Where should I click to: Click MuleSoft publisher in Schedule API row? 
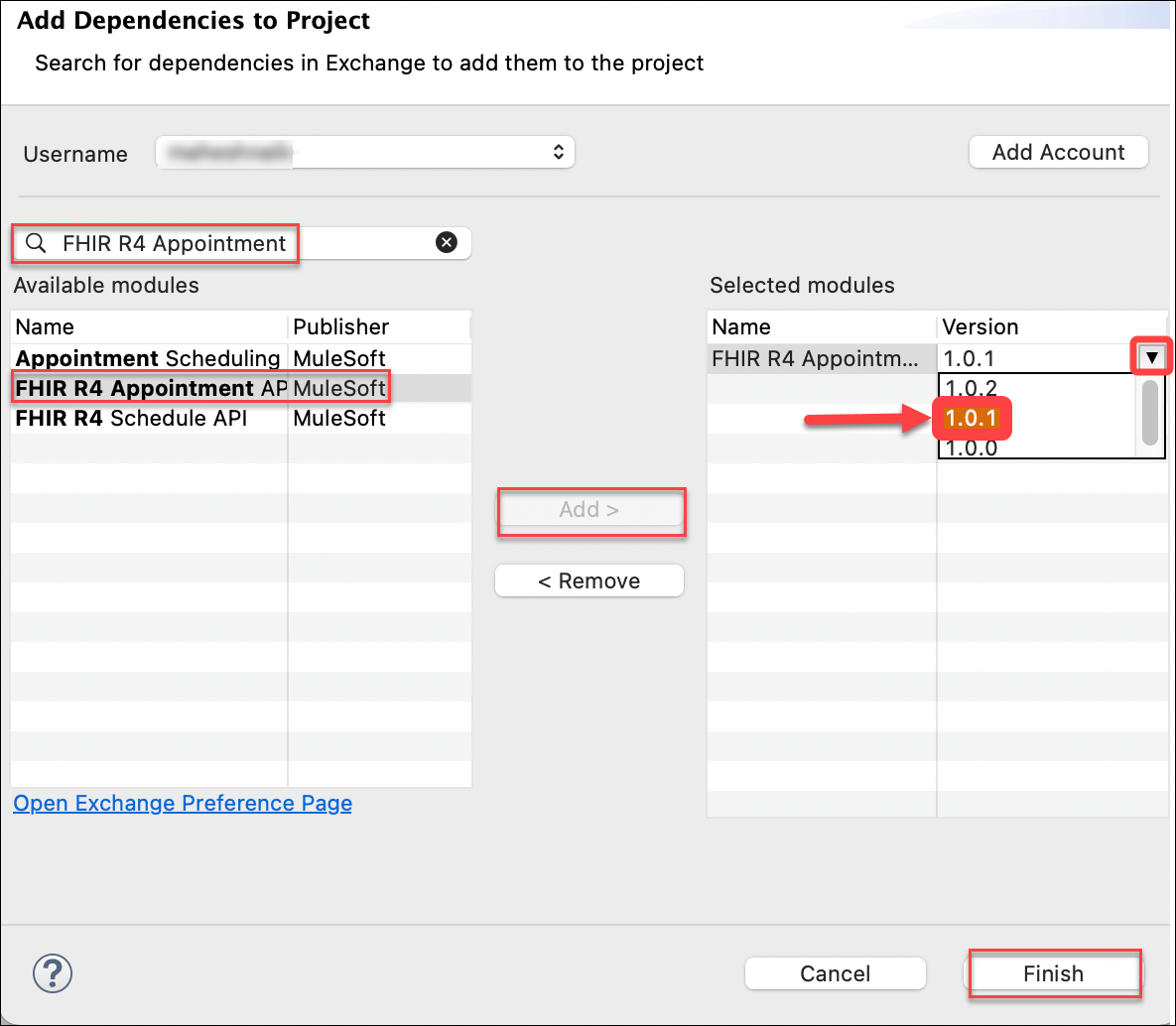339,418
